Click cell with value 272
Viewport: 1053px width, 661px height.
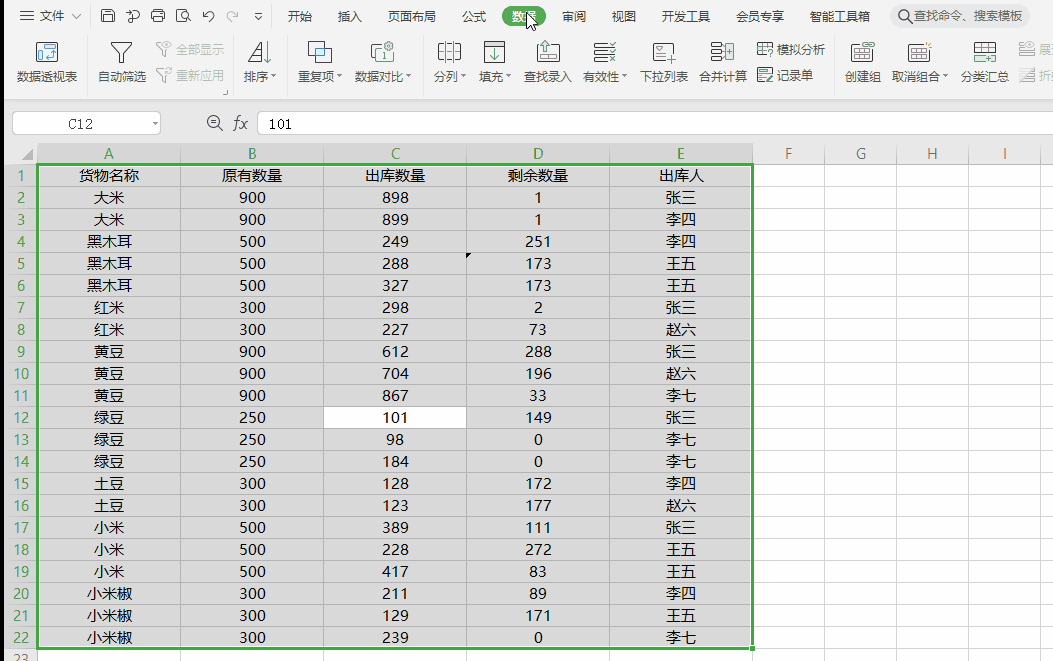[538, 549]
